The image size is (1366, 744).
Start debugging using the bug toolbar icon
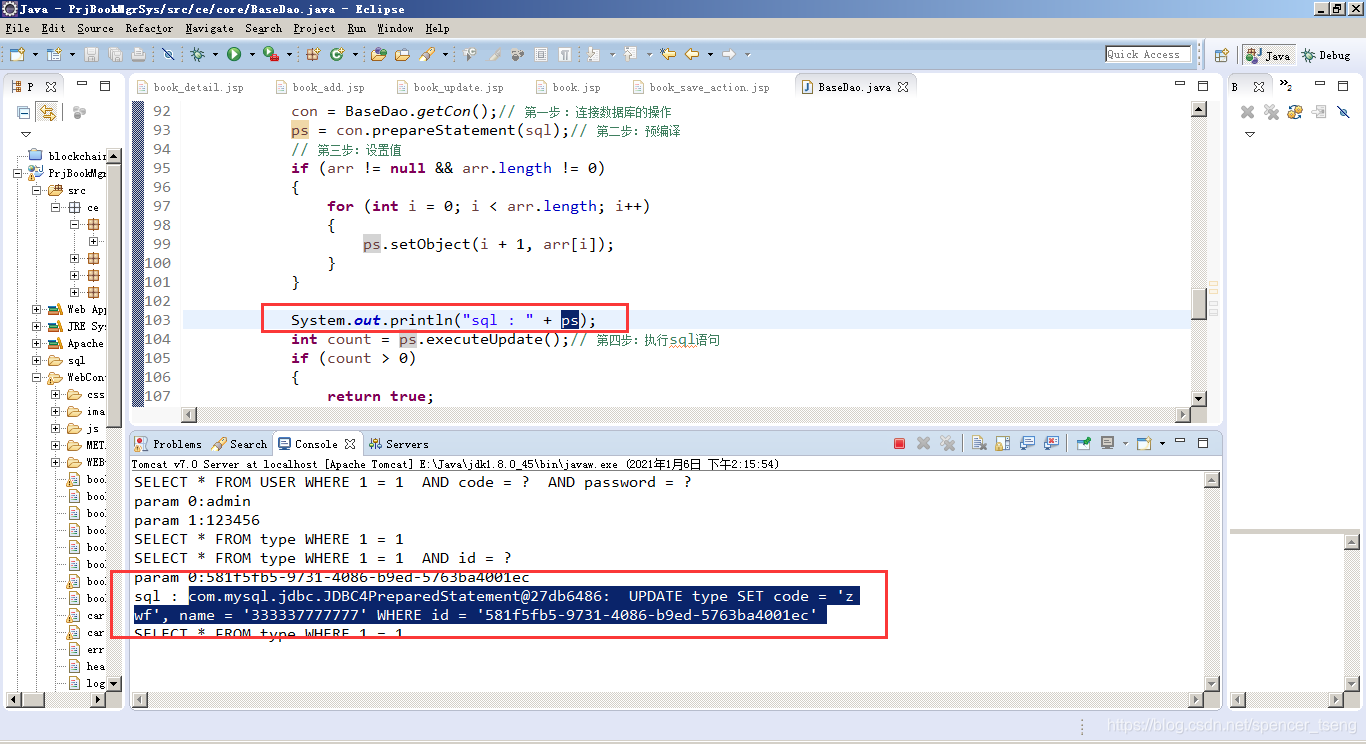[197, 54]
